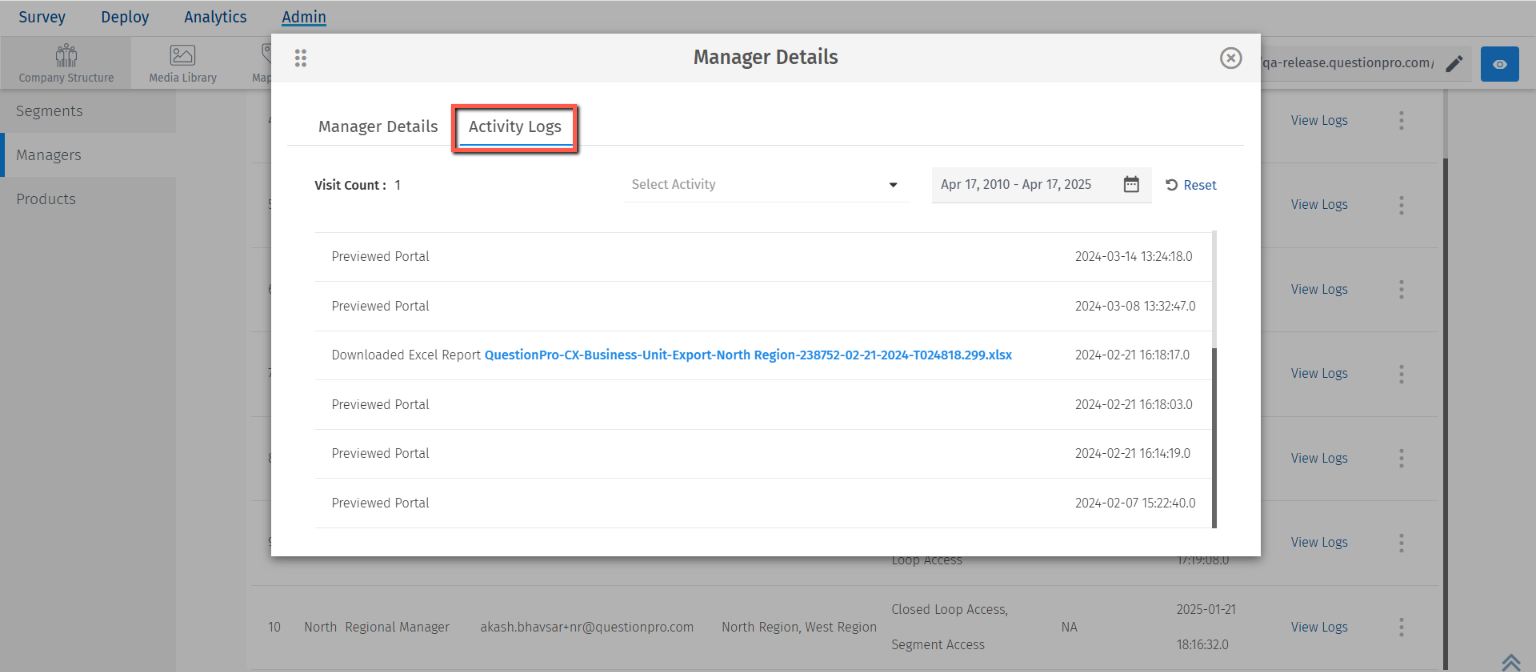Open the date range calendar icon
Viewport: 1536px width, 672px height.
pyautogui.click(x=1131, y=185)
